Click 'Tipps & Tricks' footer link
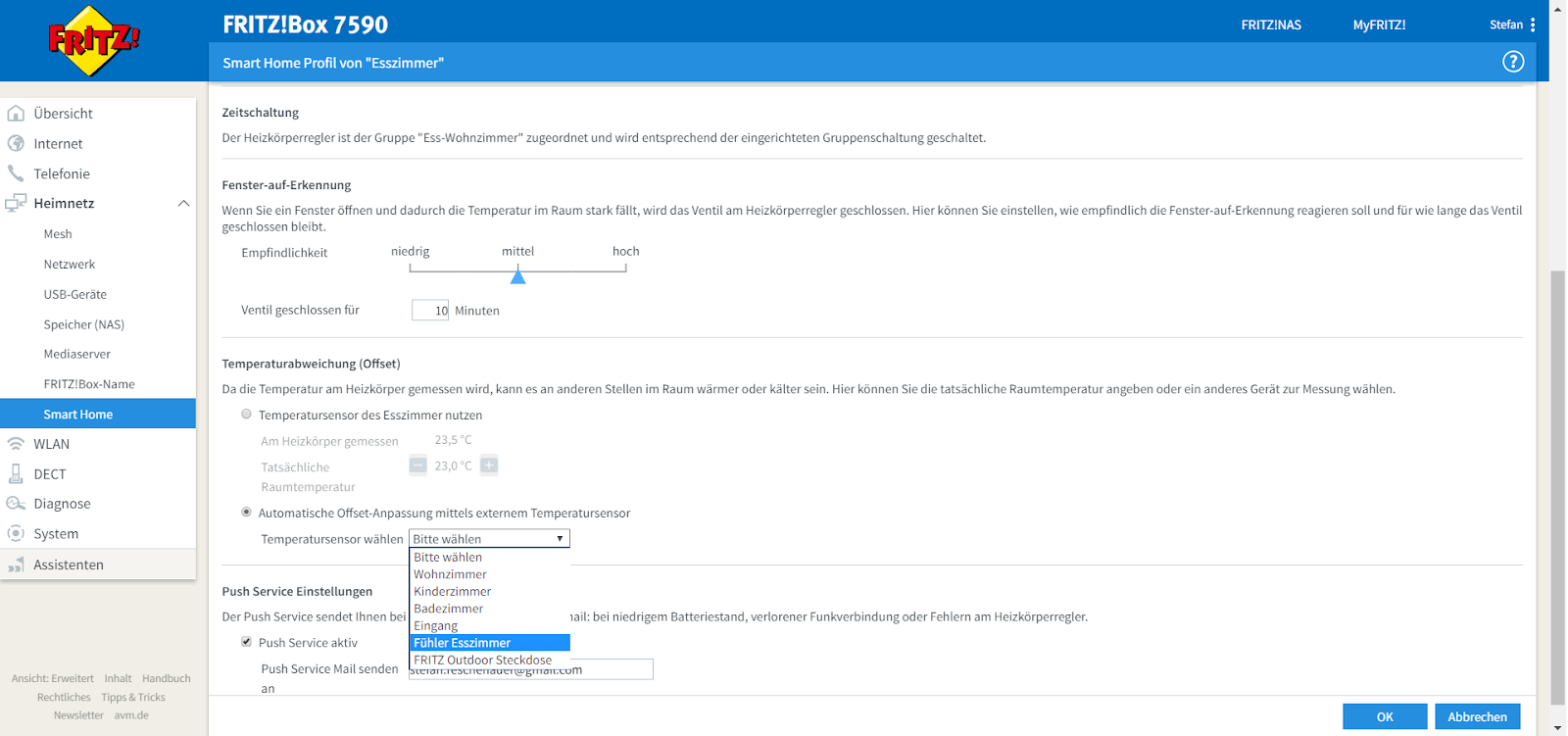This screenshot has height=736, width=1568. tap(133, 697)
